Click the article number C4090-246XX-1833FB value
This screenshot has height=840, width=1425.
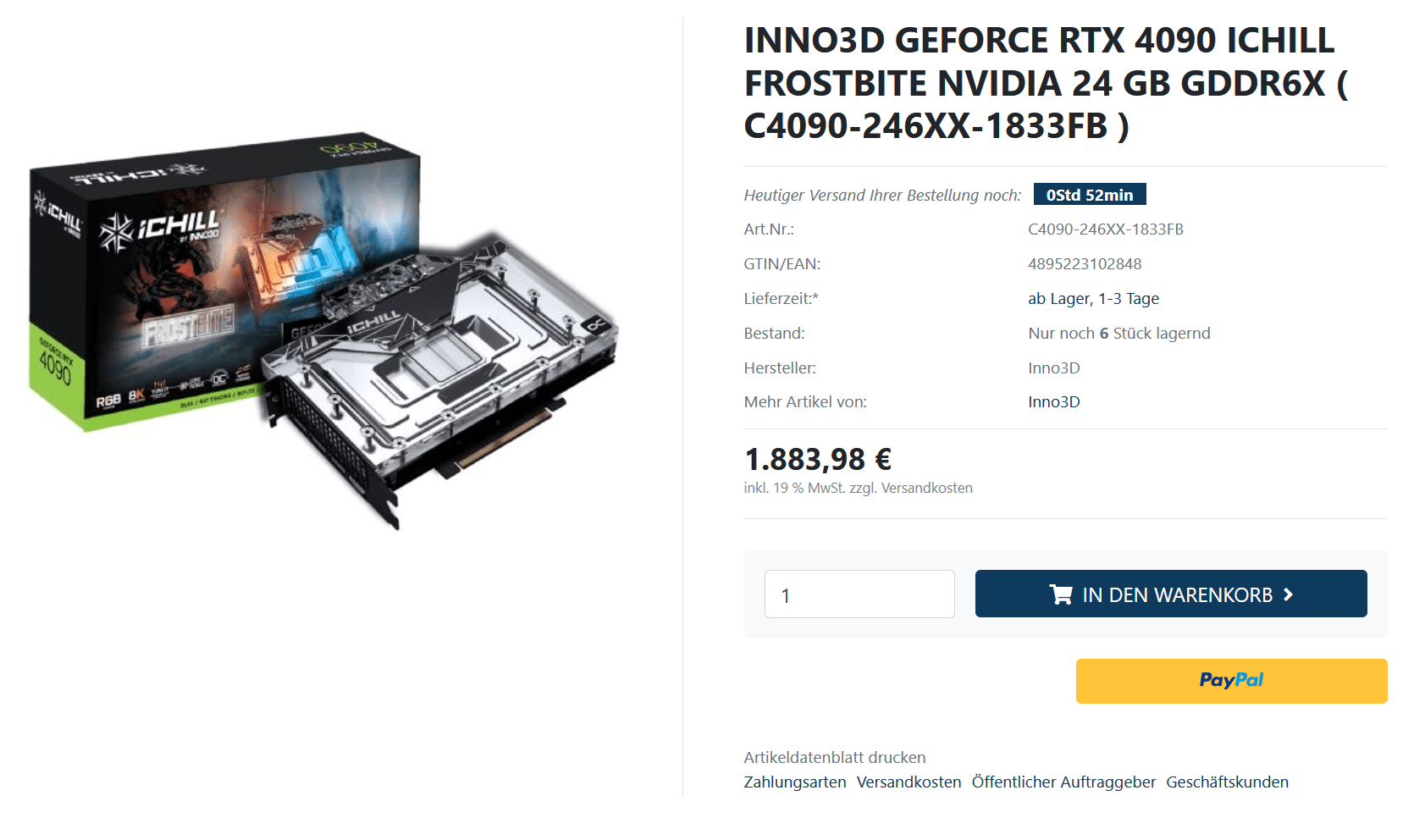point(1106,229)
